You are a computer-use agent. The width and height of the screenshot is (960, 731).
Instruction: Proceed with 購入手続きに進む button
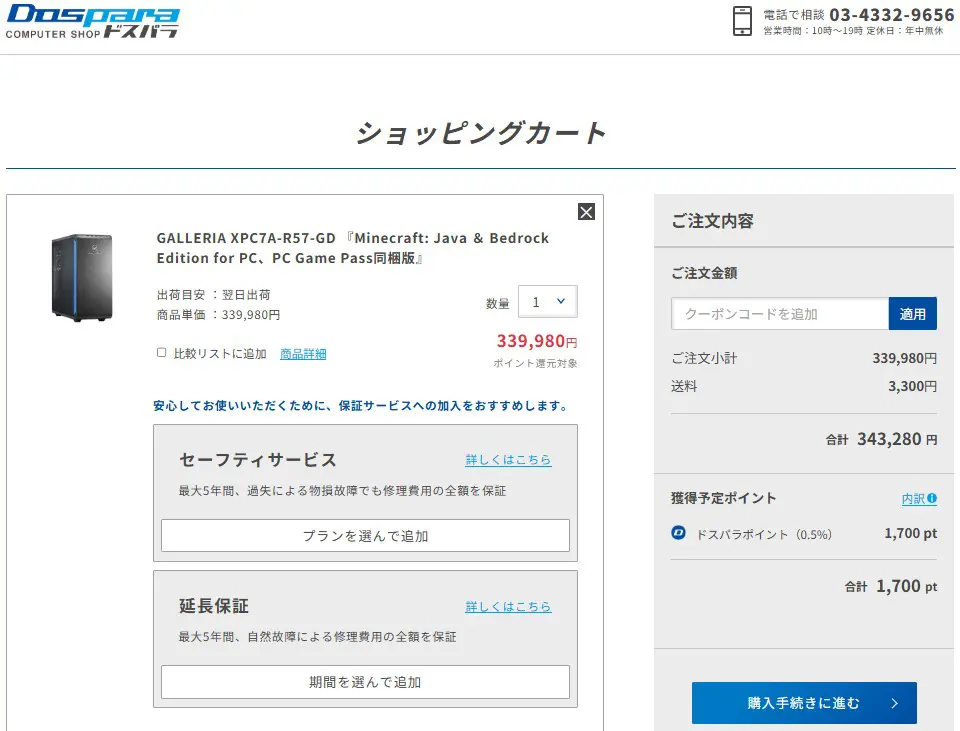coord(804,703)
